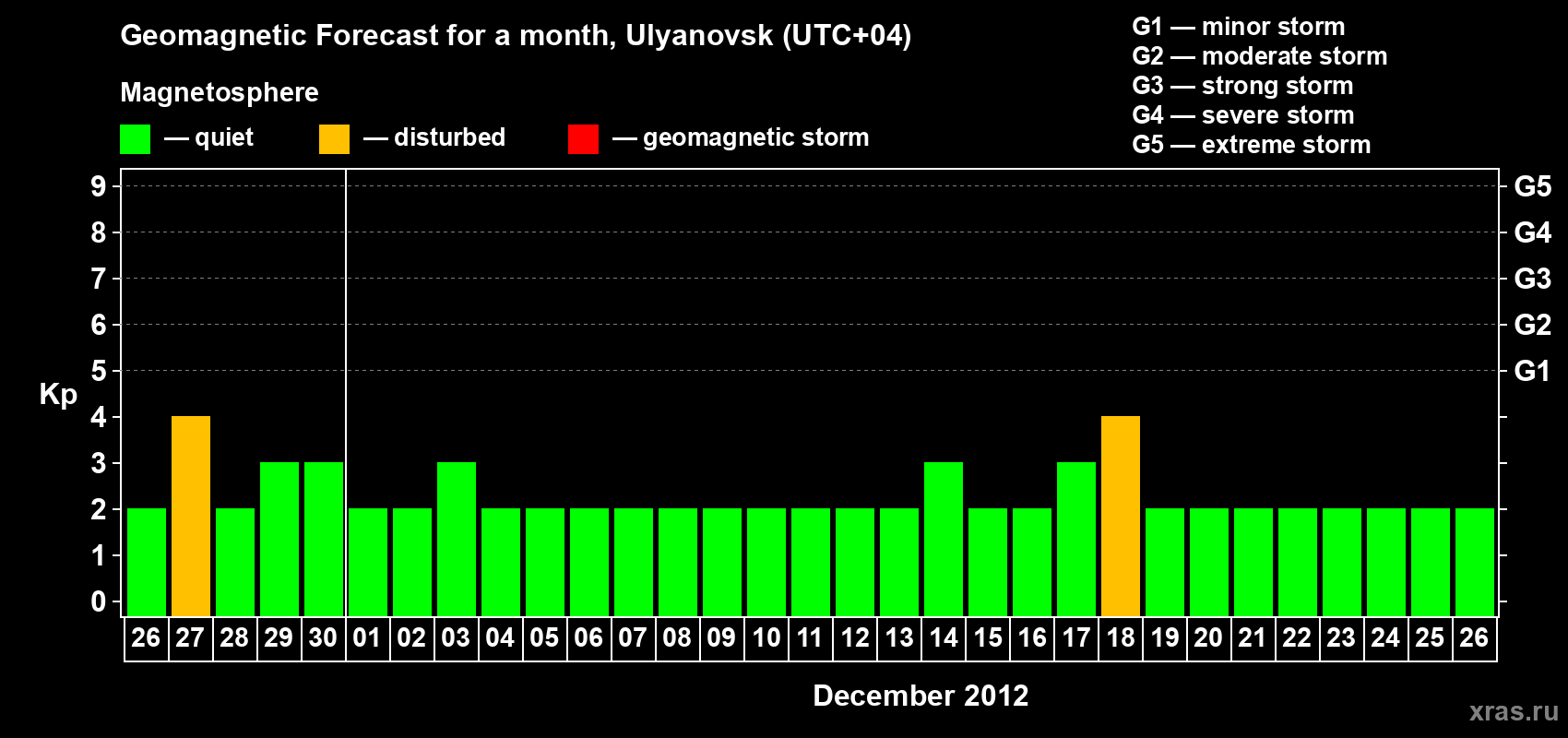This screenshot has width=1568, height=738.
Task: Click the green bar for day 30
Action: pyautogui.click(x=324, y=539)
